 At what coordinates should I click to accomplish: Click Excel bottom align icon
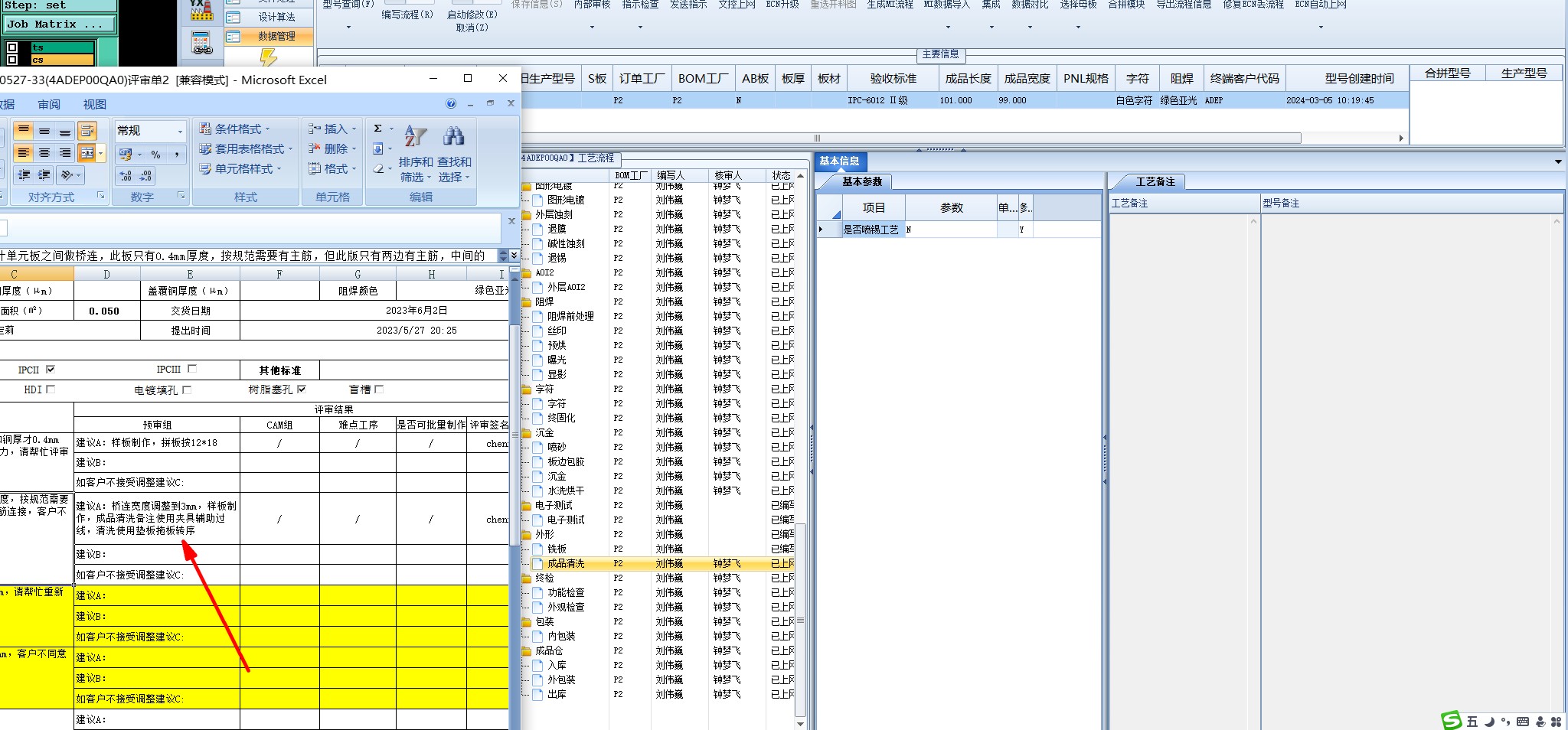click(x=65, y=131)
